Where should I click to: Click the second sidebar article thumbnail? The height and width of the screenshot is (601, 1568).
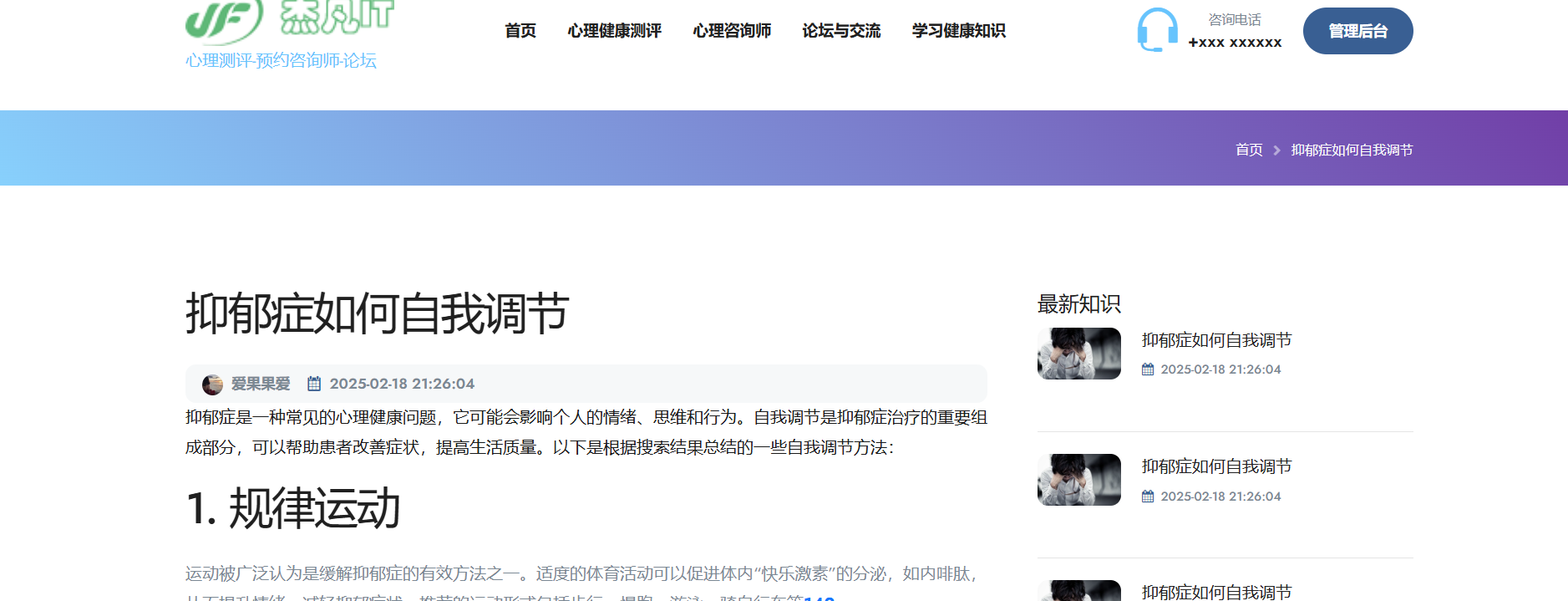click(1079, 480)
